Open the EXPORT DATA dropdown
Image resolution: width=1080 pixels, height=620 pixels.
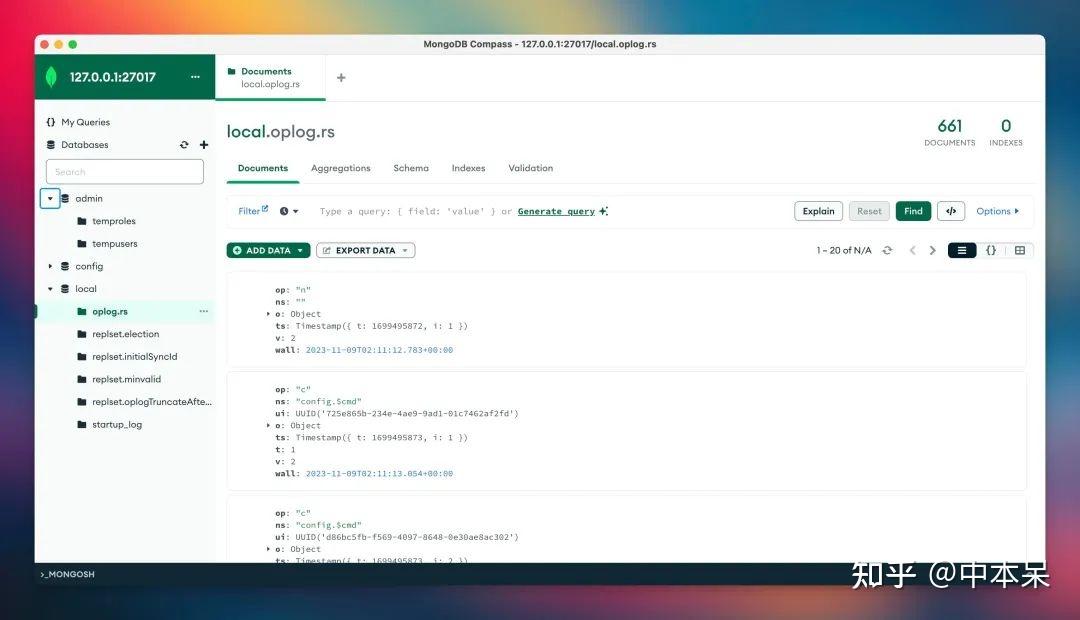point(365,250)
